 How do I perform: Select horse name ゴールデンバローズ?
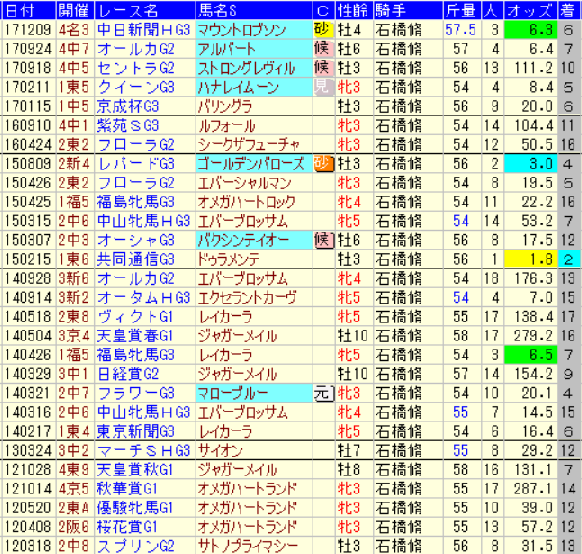251,164
